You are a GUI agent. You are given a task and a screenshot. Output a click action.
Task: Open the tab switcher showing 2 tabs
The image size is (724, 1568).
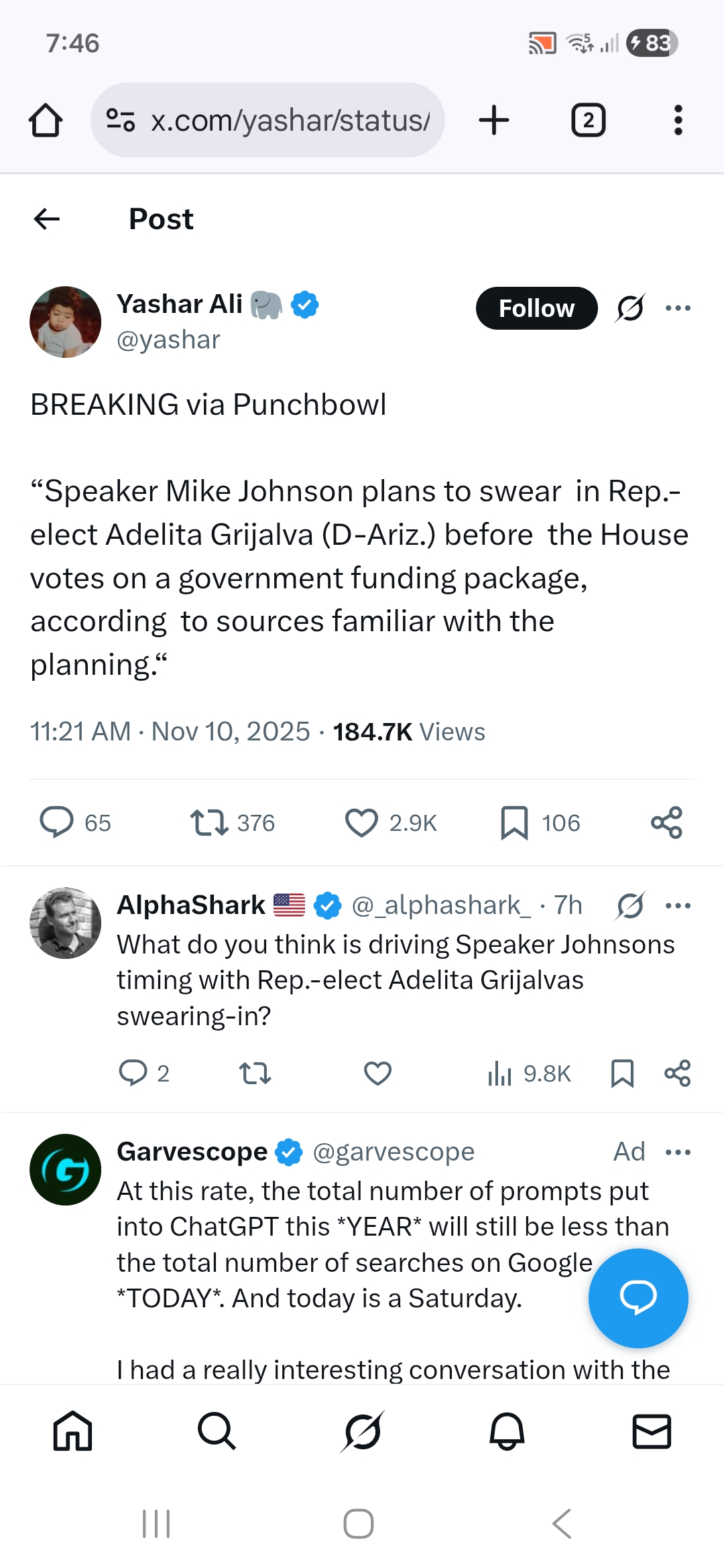(588, 121)
